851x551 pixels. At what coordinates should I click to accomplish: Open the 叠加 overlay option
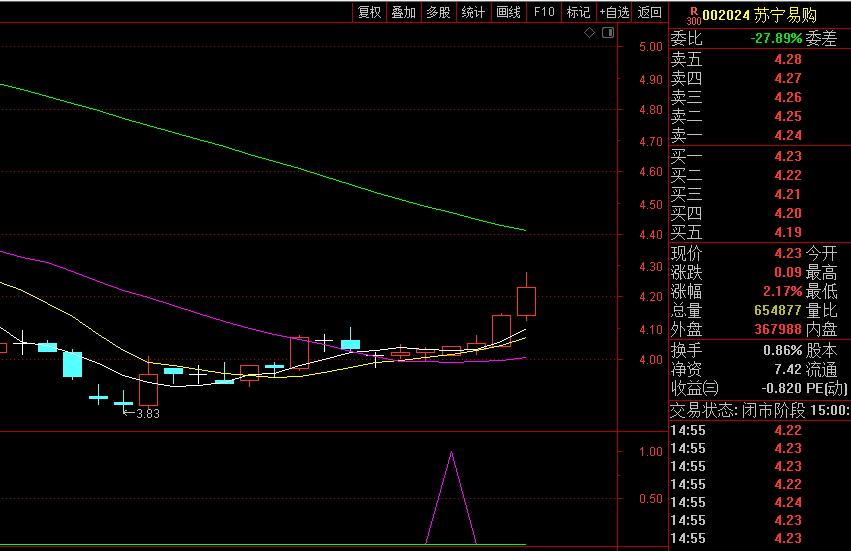click(x=404, y=12)
